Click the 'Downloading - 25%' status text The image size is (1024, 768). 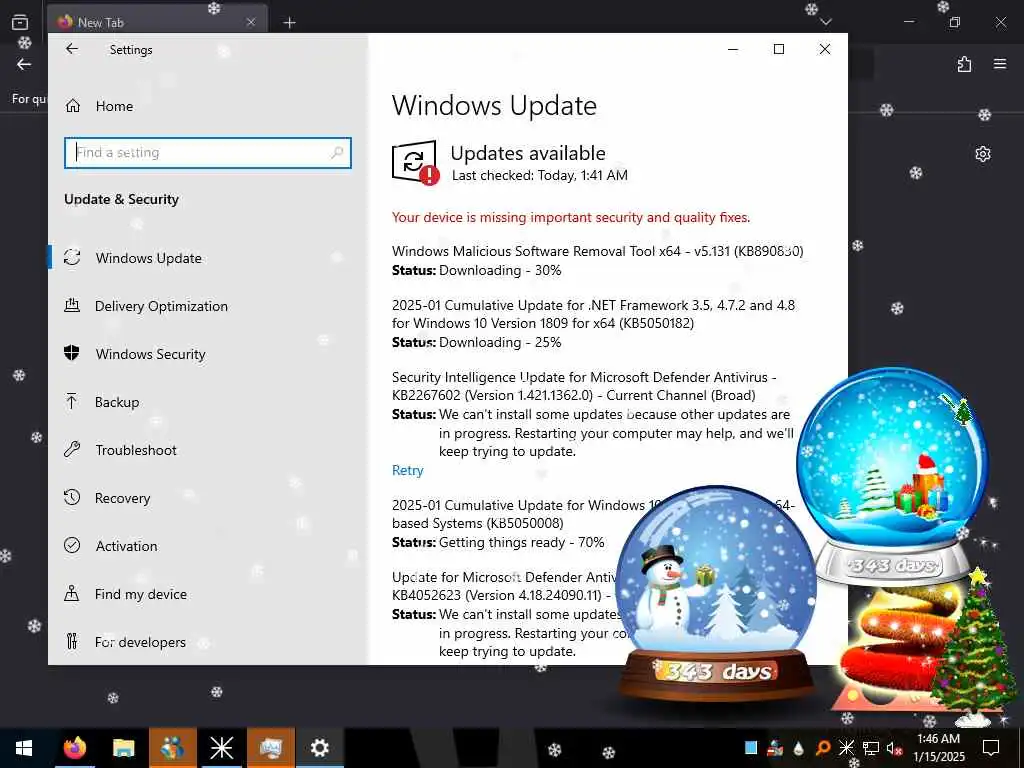coord(500,342)
